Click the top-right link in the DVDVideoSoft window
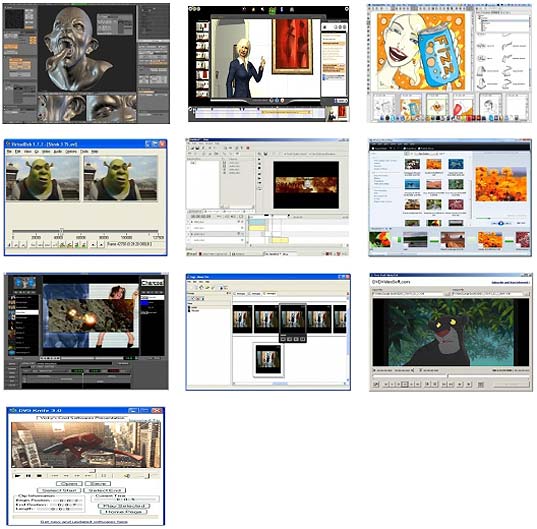The image size is (537, 529). point(511,283)
